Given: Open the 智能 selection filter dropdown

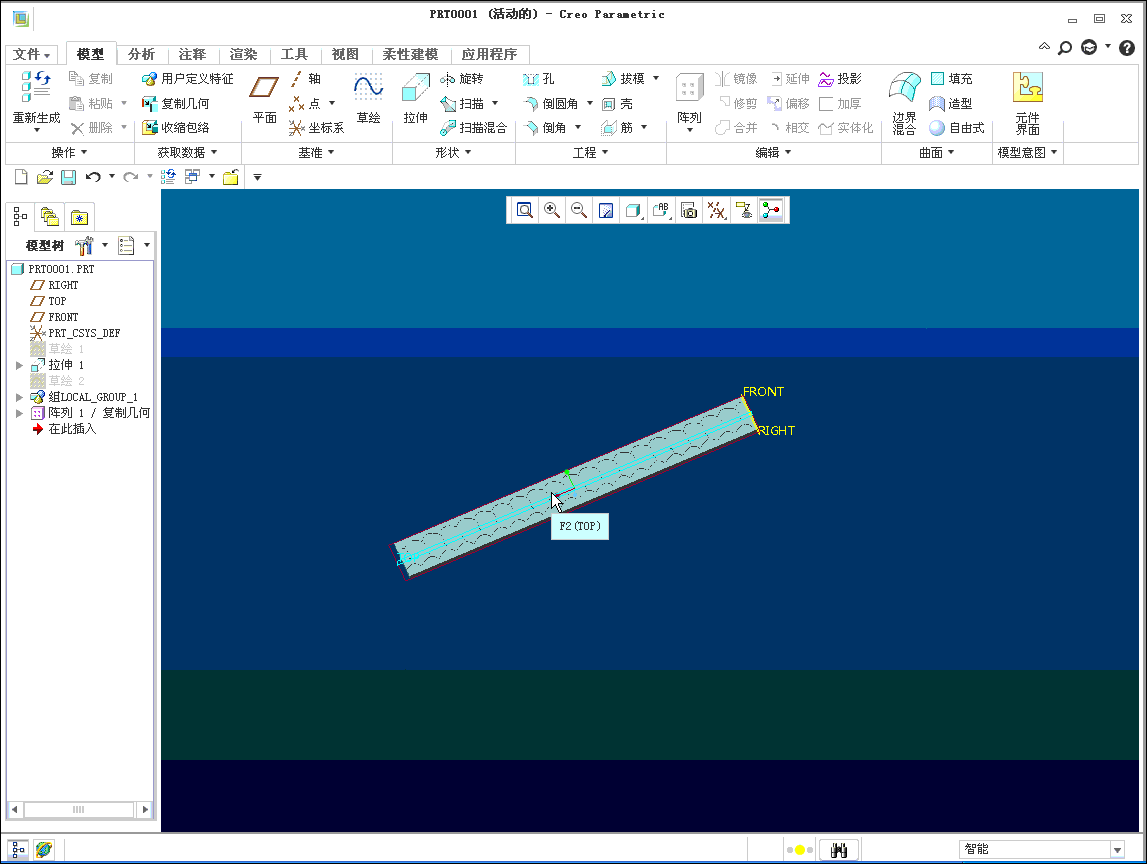Looking at the screenshot, I should pos(1117,849).
